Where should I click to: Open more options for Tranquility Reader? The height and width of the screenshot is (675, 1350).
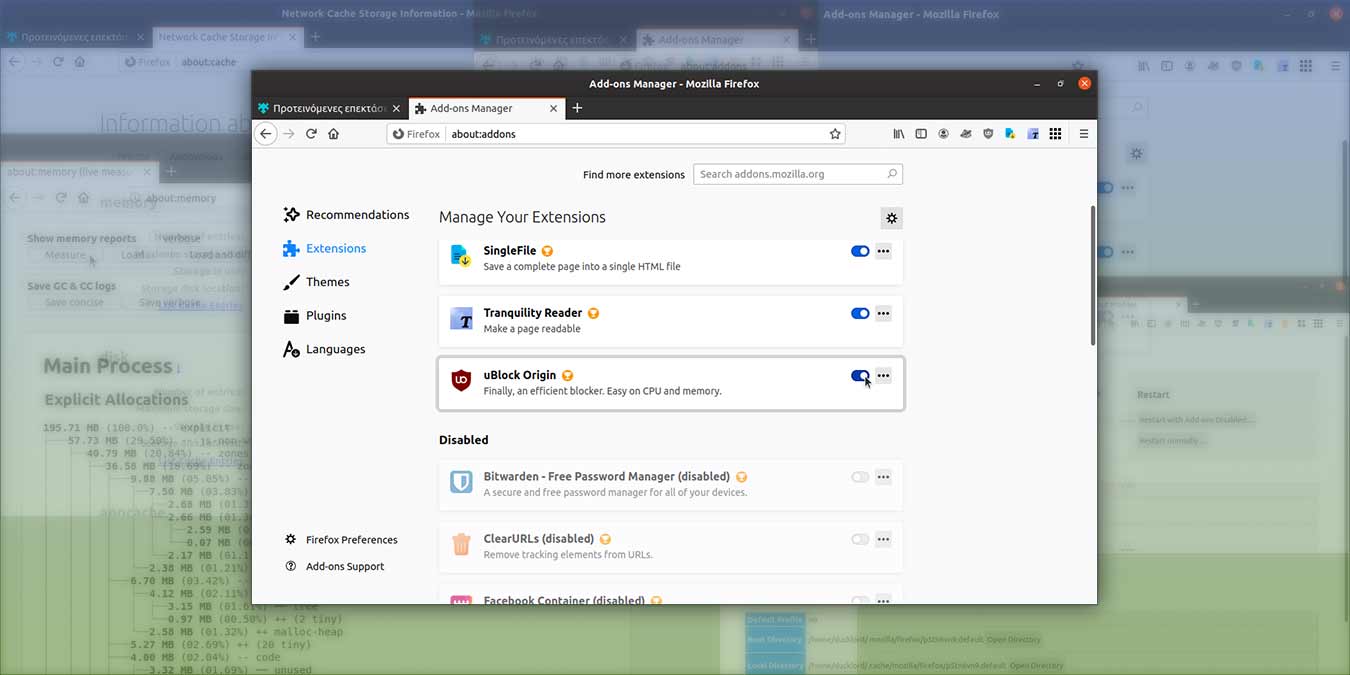point(883,313)
